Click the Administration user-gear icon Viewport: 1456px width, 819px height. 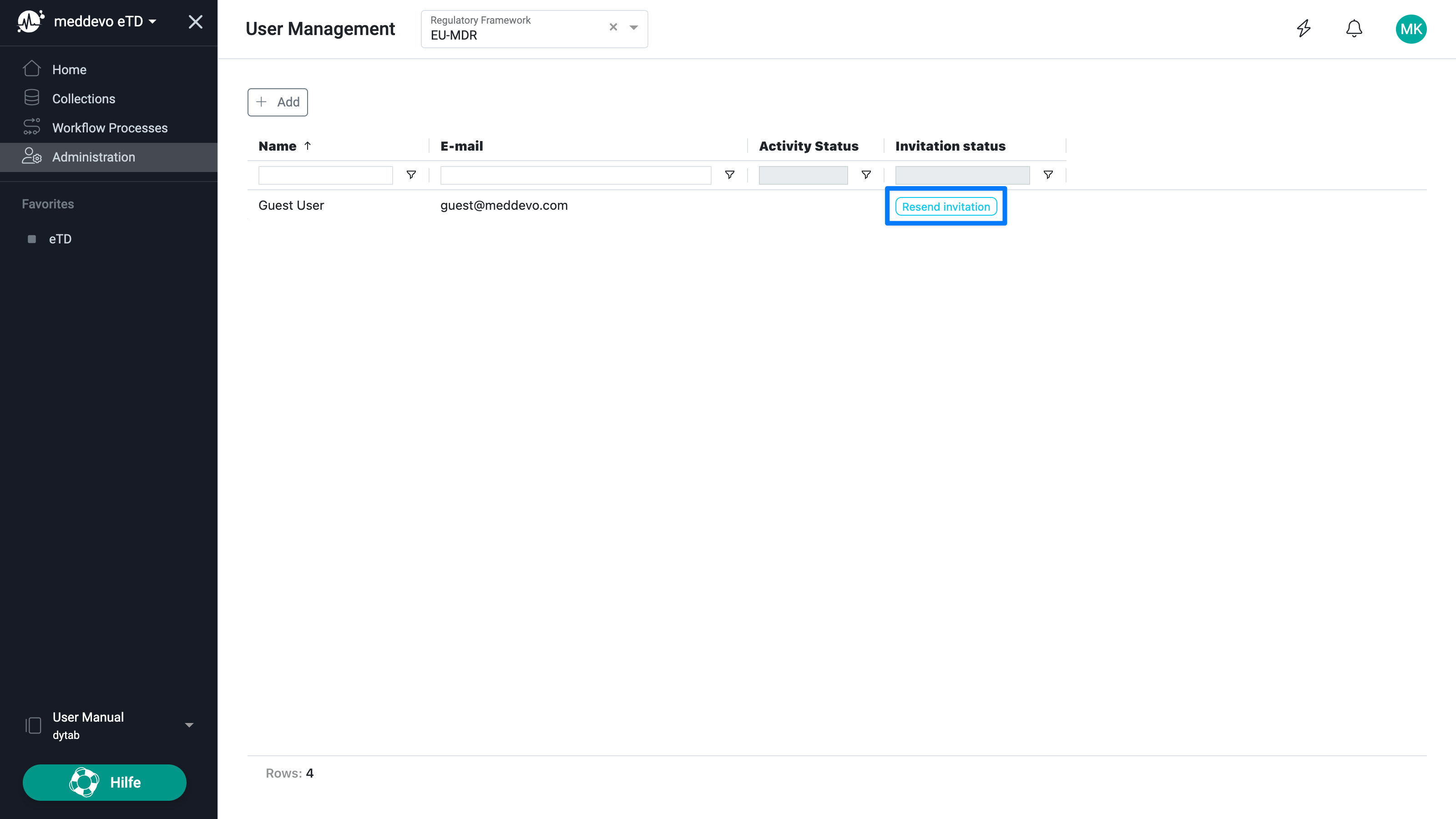pos(32,157)
